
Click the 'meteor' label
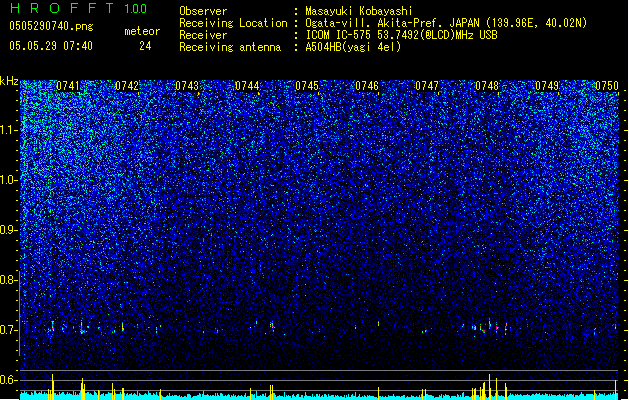tap(142, 31)
